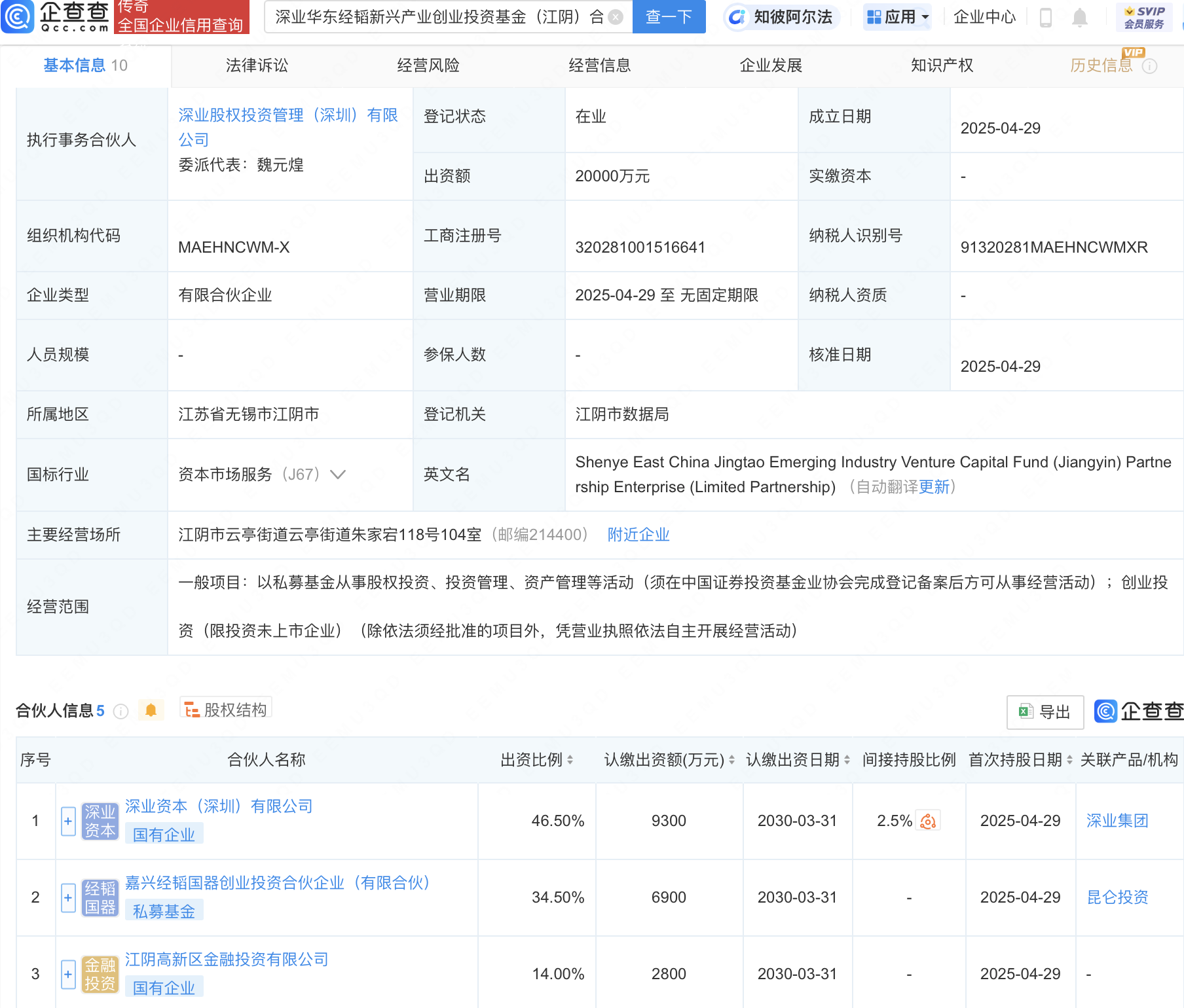This screenshot has width=1184, height=1008.
Task: Click the 查一下 search button
Action: pos(669,17)
